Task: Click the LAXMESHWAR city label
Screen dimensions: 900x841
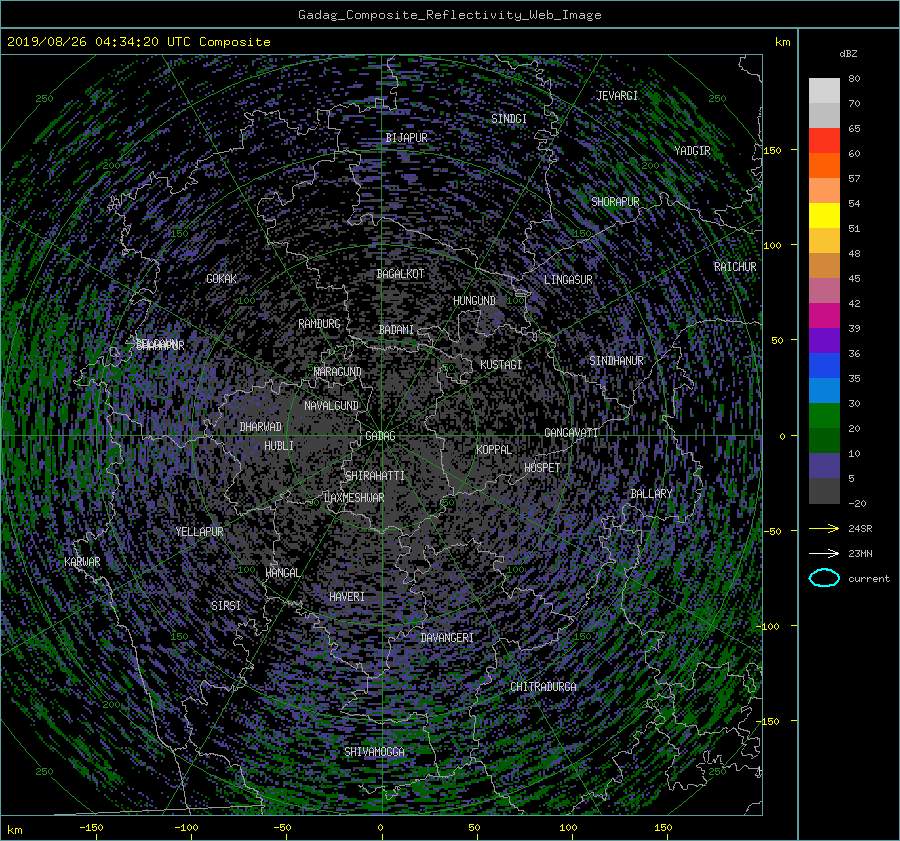Action: (x=354, y=498)
